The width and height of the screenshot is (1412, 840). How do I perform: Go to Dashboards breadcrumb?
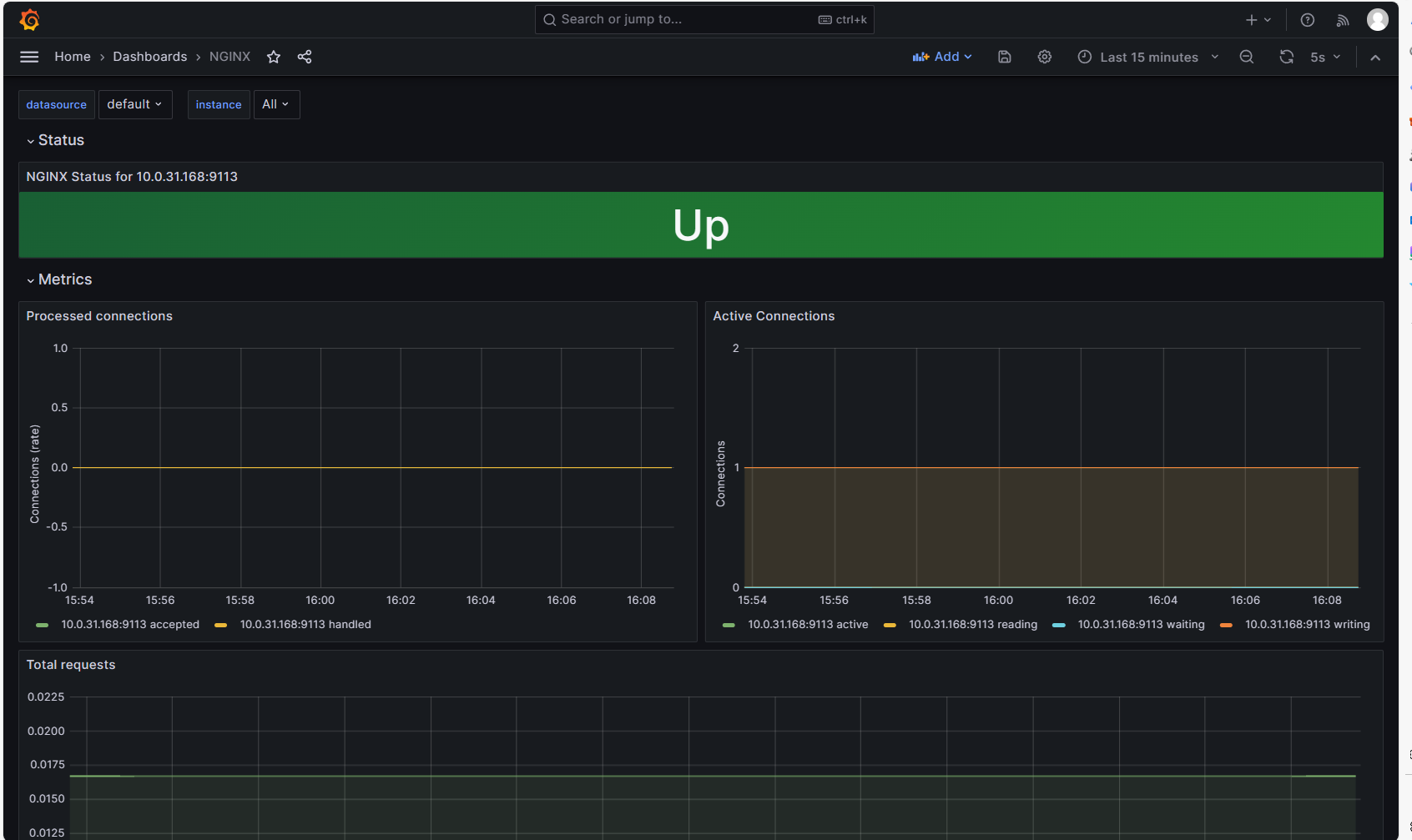tap(150, 57)
